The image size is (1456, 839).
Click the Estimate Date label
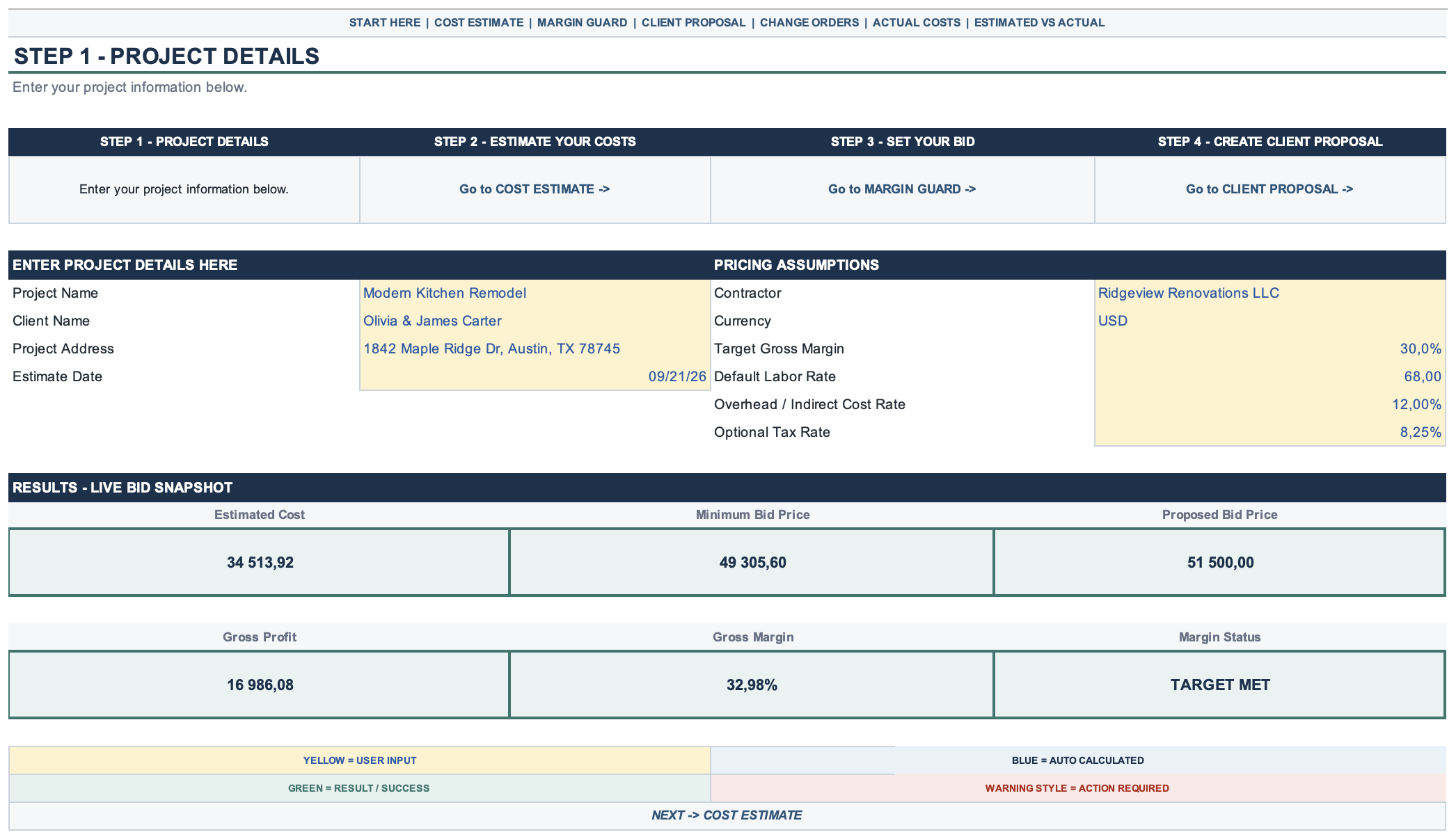click(x=57, y=376)
